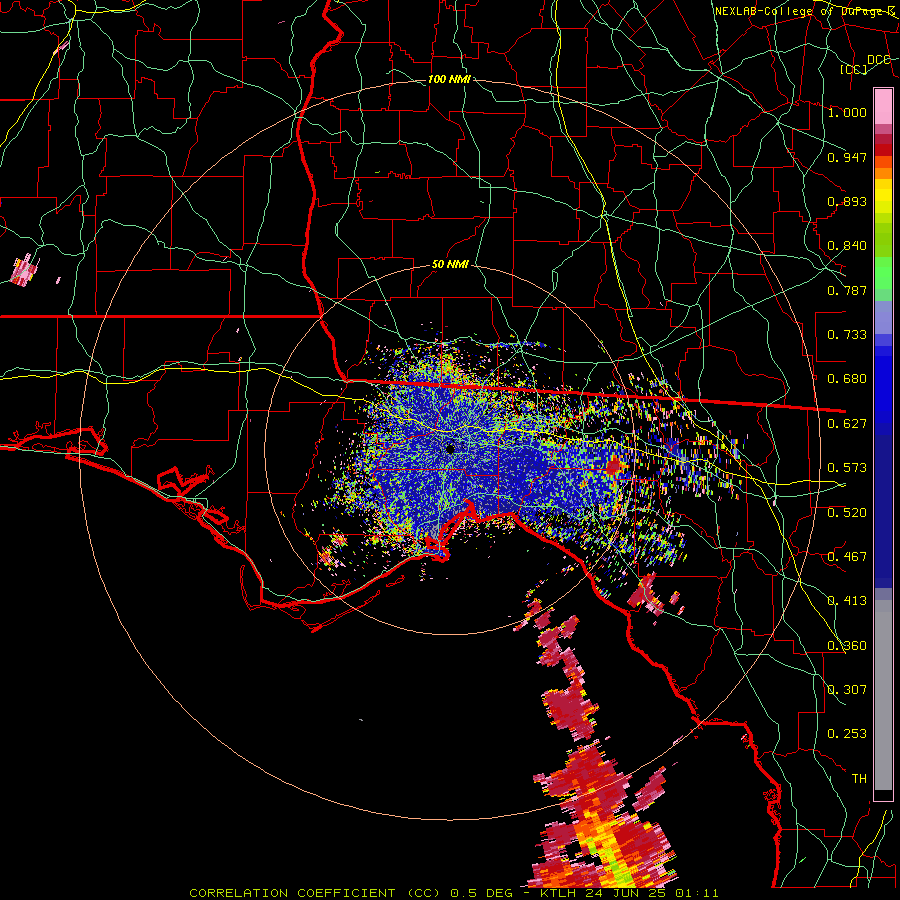The height and width of the screenshot is (900, 900).
Task: Click the 0.467 scale value
Action: tap(847, 557)
